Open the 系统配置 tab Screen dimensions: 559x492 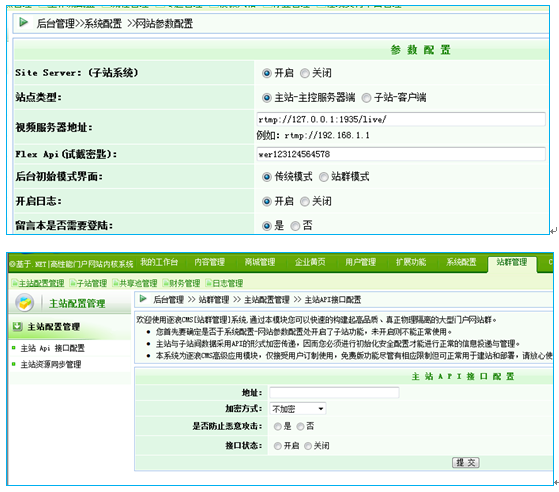[461, 262]
